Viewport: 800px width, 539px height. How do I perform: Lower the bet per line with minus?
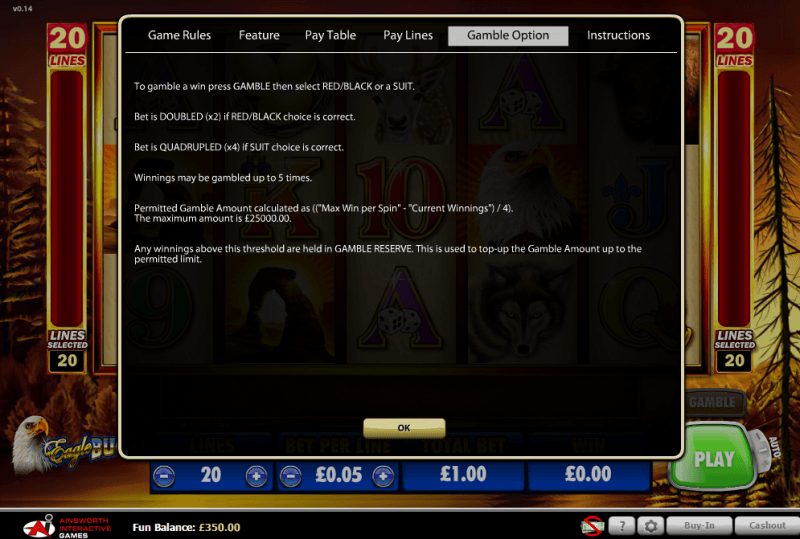290,476
